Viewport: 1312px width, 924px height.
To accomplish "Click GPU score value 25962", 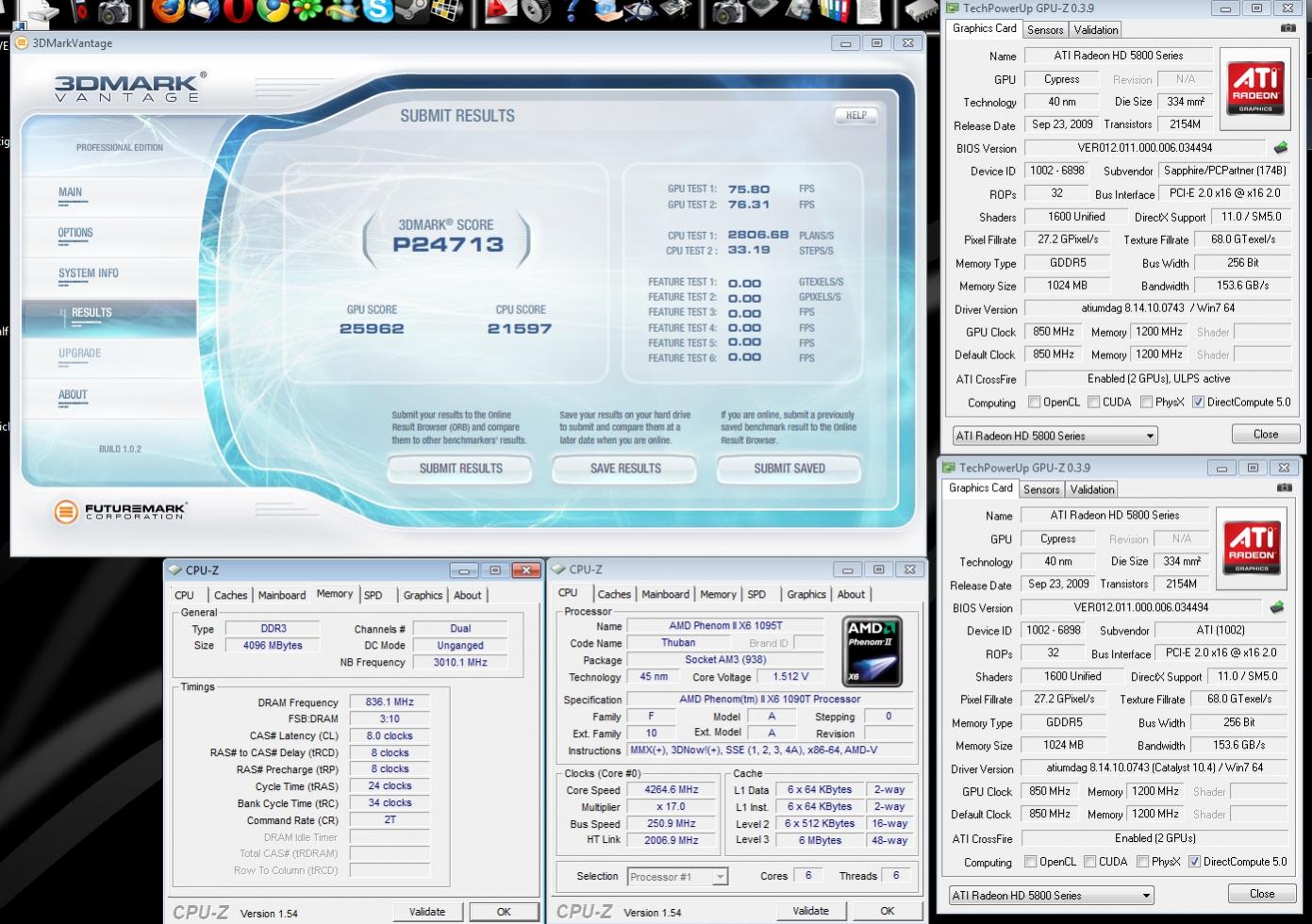I will tap(372, 329).
